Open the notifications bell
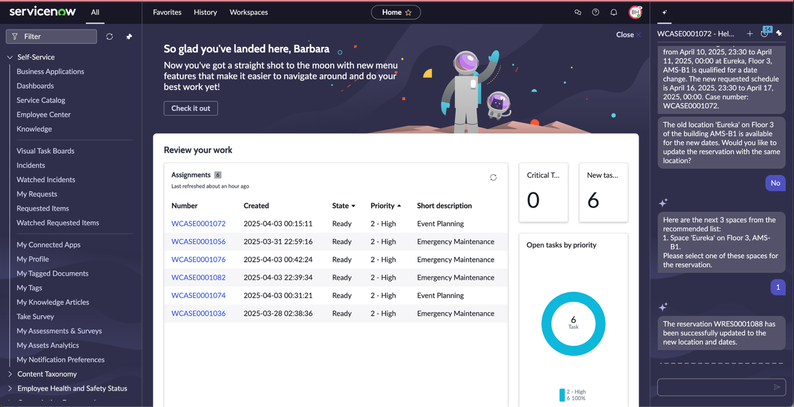 pos(614,12)
